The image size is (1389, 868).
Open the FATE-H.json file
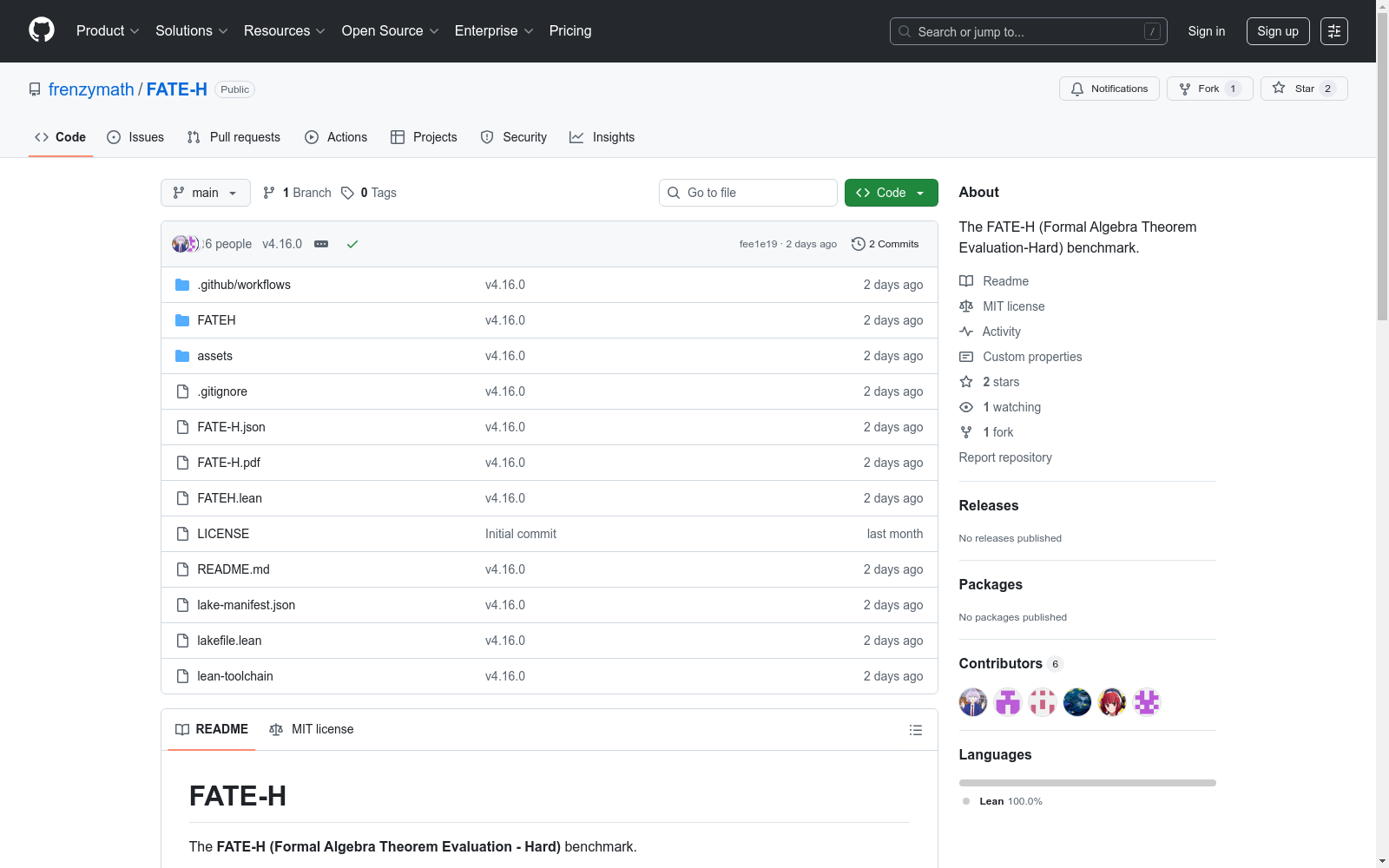tap(231, 427)
